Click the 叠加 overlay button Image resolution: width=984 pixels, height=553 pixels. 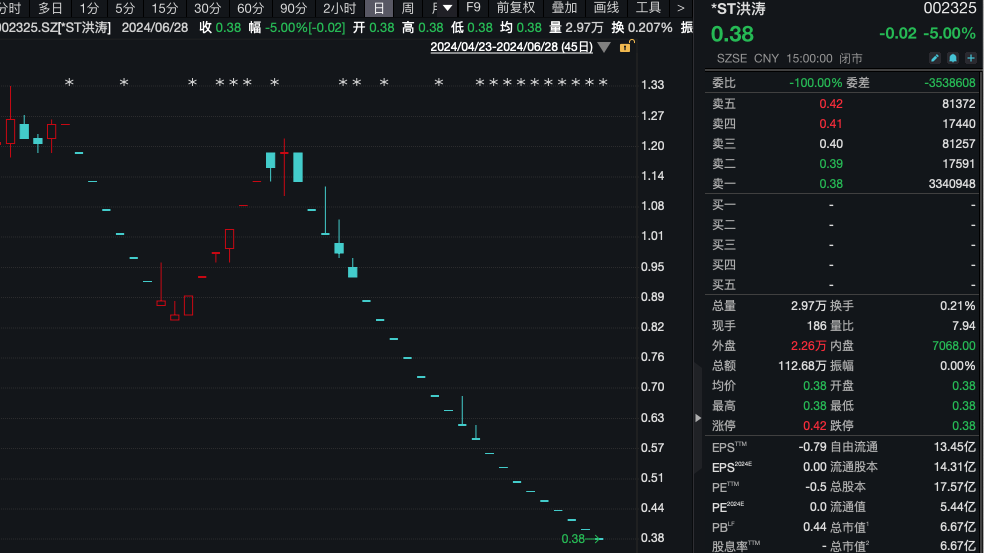pos(564,8)
